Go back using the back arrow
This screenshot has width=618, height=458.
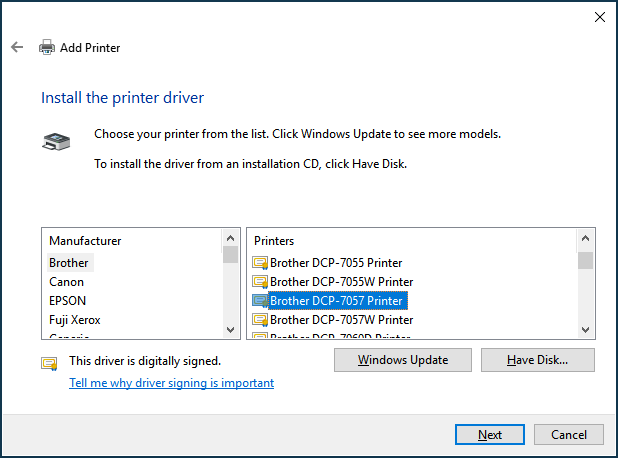(x=17, y=47)
